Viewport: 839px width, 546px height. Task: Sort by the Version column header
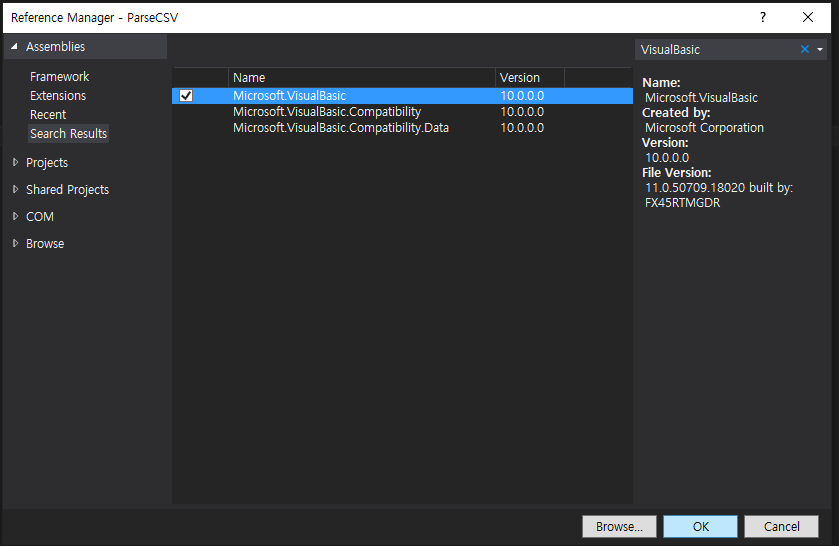coord(530,78)
